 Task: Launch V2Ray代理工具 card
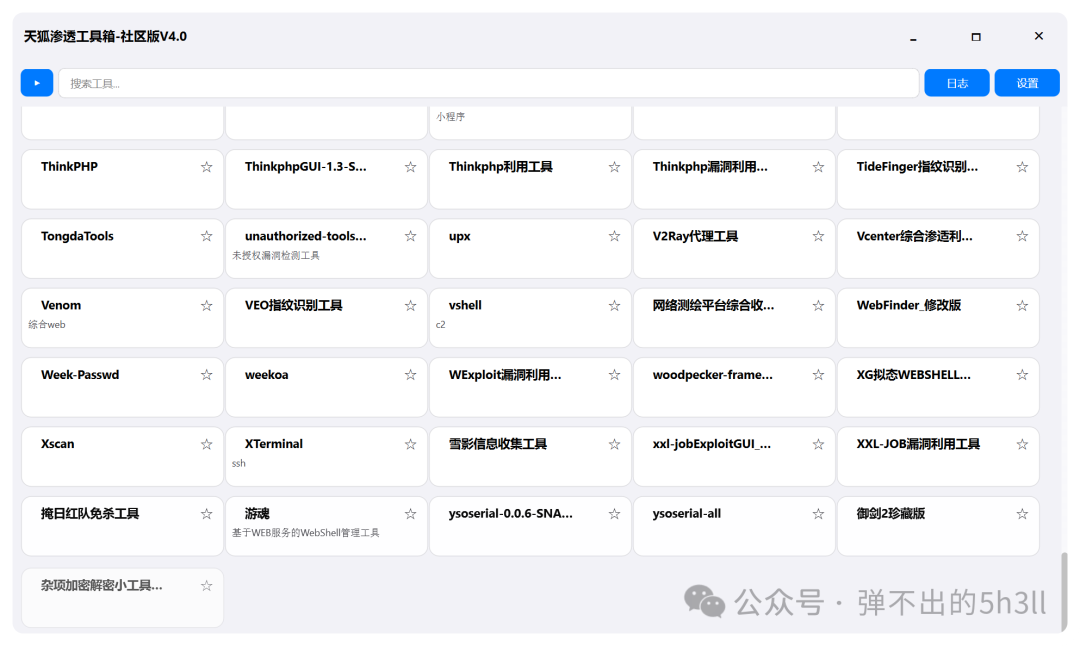(734, 249)
